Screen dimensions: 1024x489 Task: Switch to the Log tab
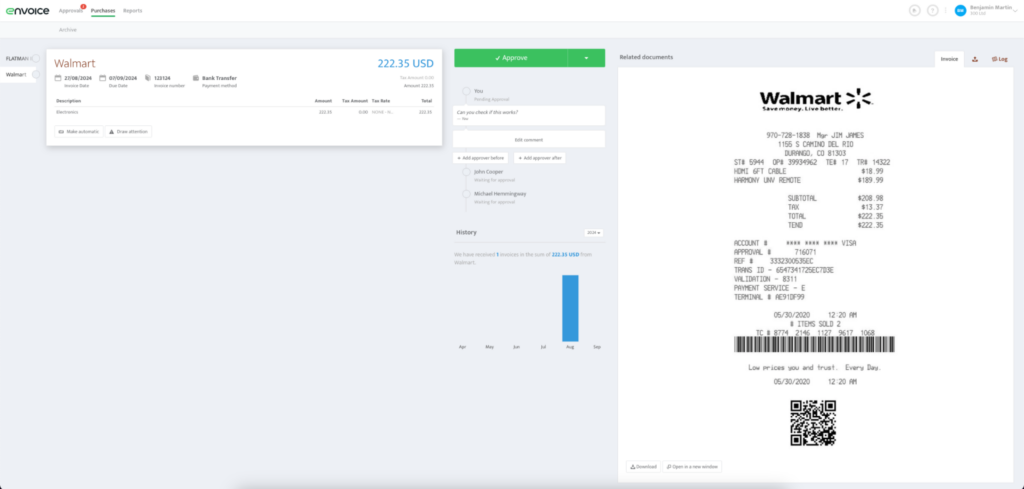999,59
